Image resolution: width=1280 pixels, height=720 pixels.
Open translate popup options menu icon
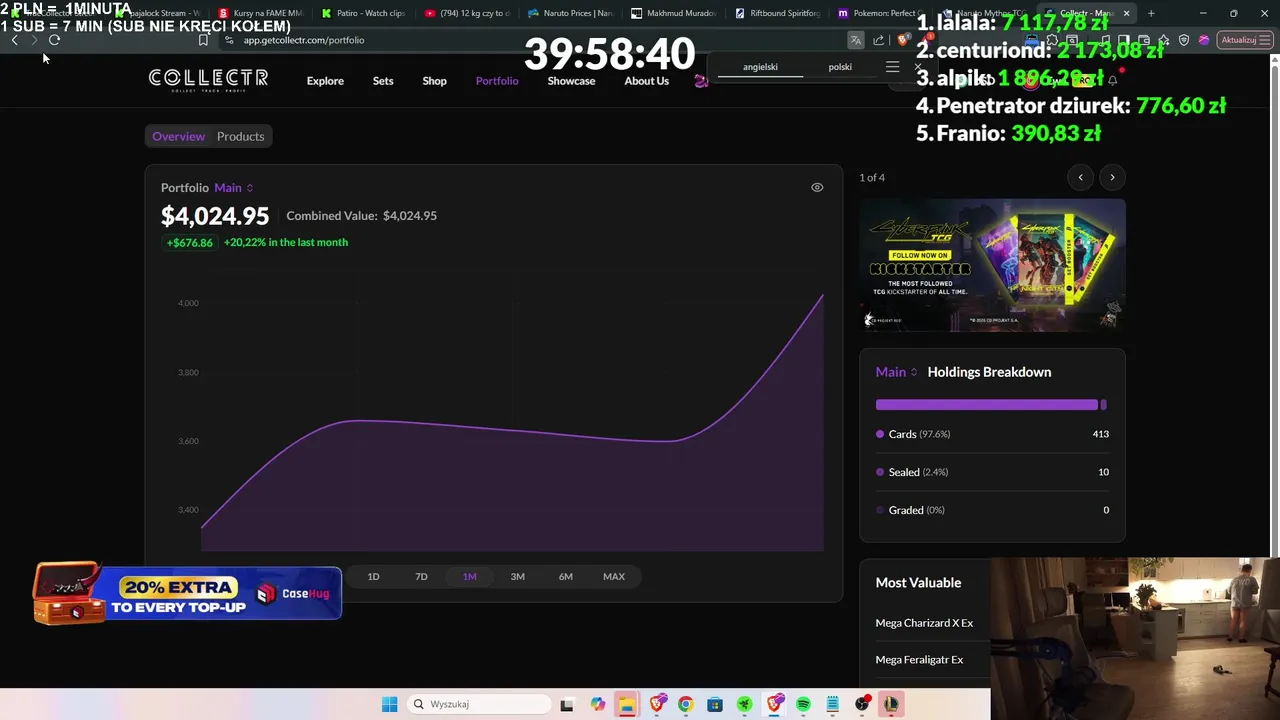point(892,67)
